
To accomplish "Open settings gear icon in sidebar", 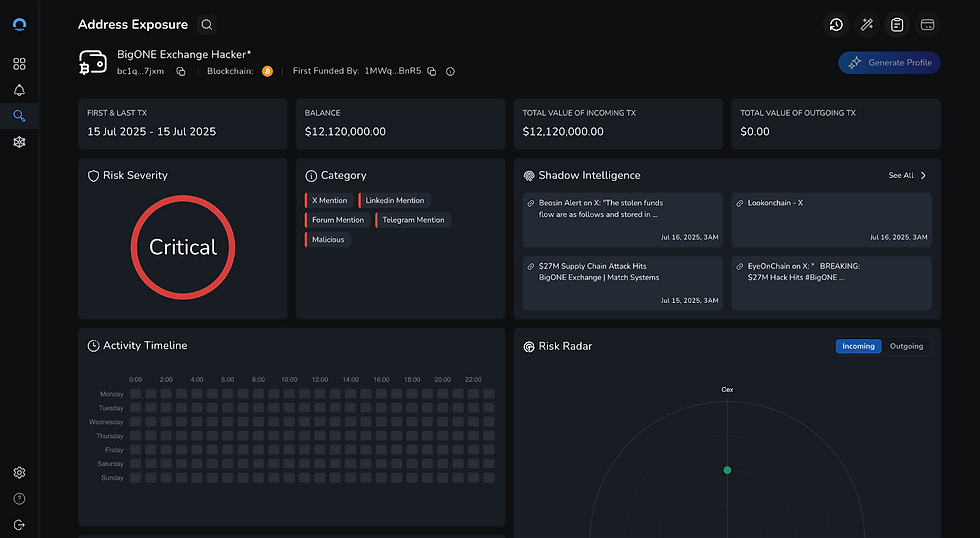I will (19, 472).
